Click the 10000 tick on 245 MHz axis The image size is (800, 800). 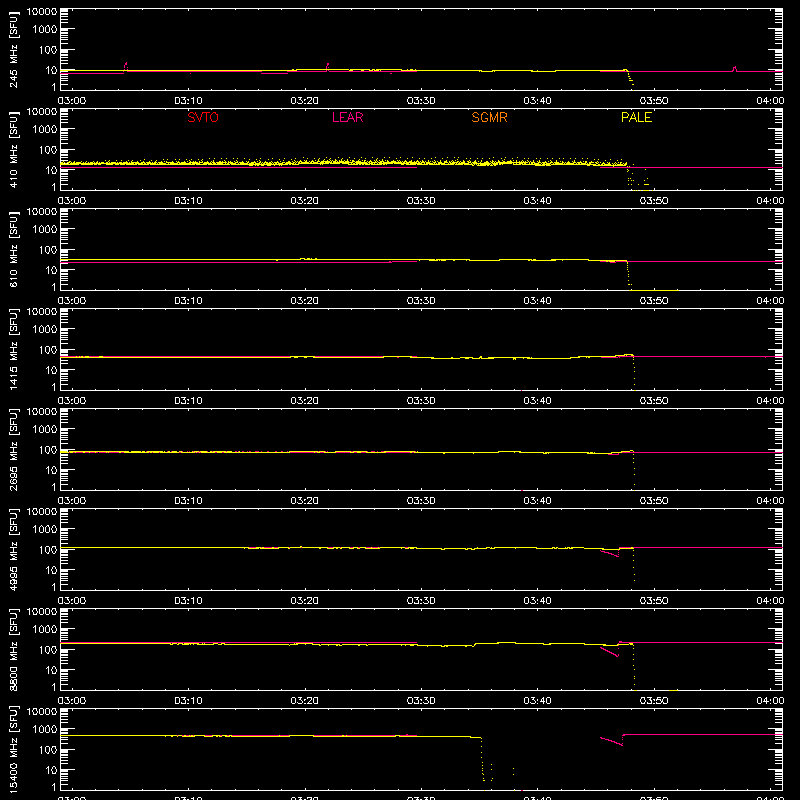click(x=42, y=12)
